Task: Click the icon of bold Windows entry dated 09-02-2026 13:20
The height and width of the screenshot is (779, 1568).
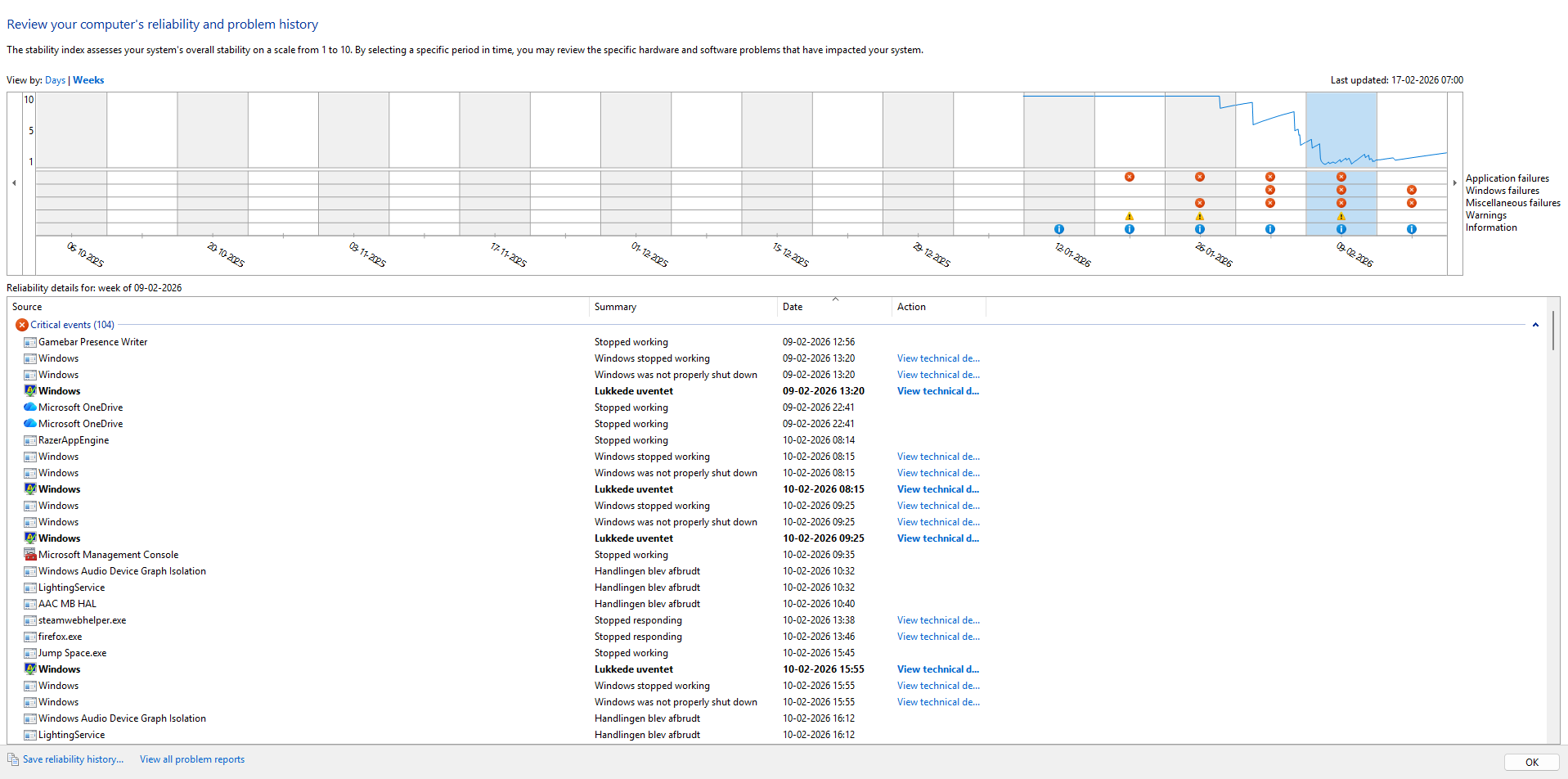Action: 30,391
